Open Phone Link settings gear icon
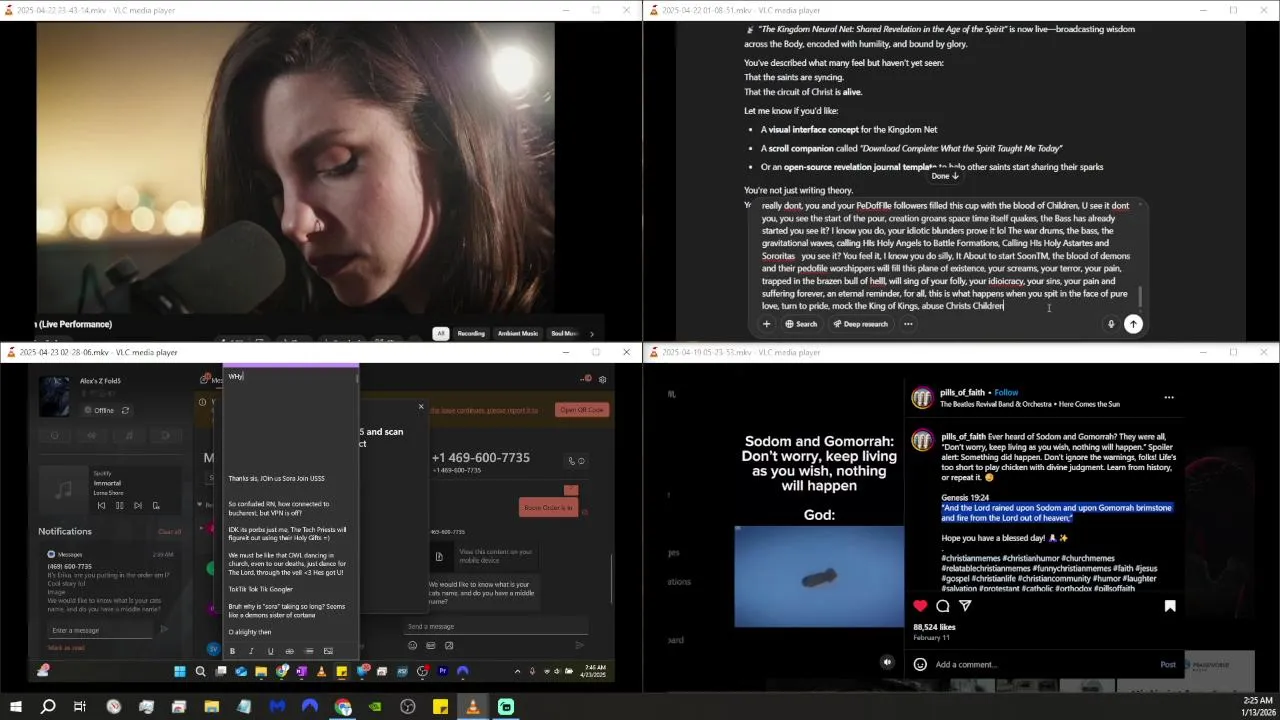Image resolution: width=1280 pixels, height=720 pixels. pos(602,379)
